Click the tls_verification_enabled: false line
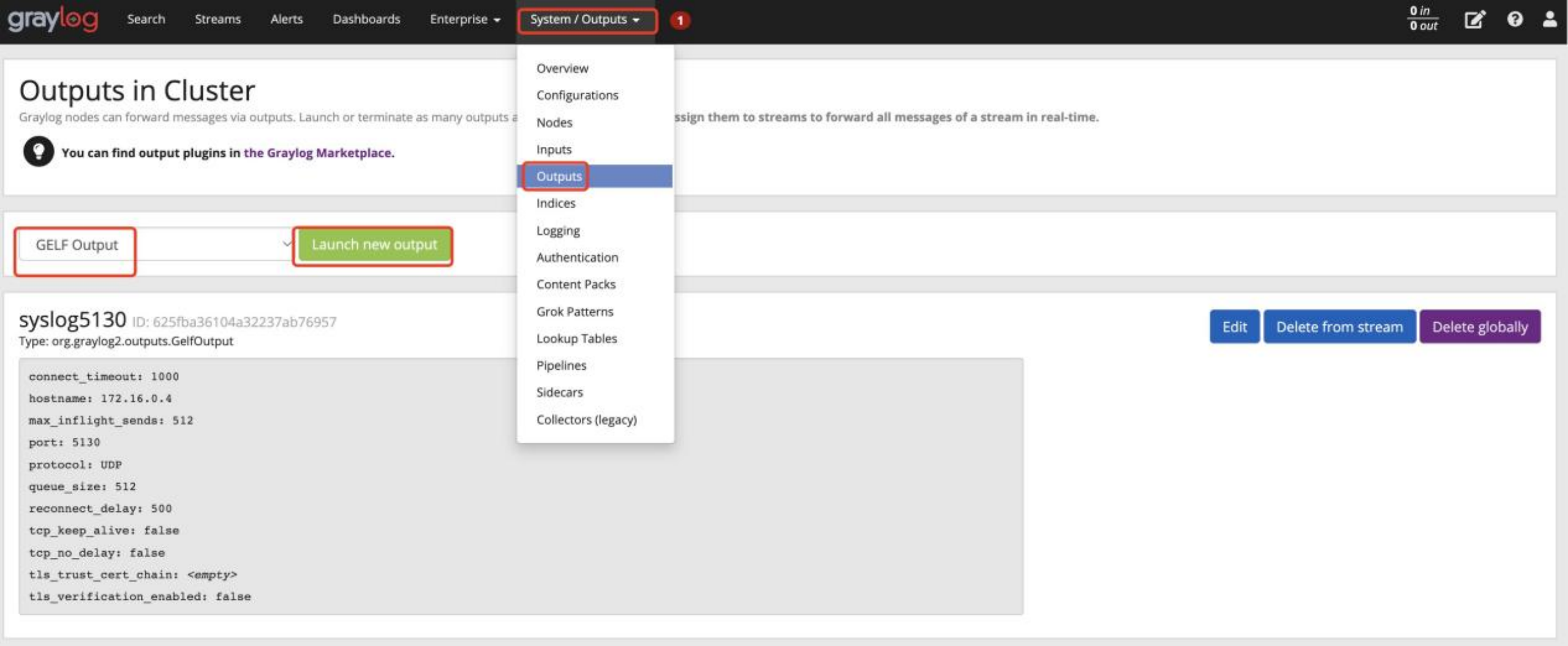The height and width of the screenshot is (646, 1568). click(140, 596)
